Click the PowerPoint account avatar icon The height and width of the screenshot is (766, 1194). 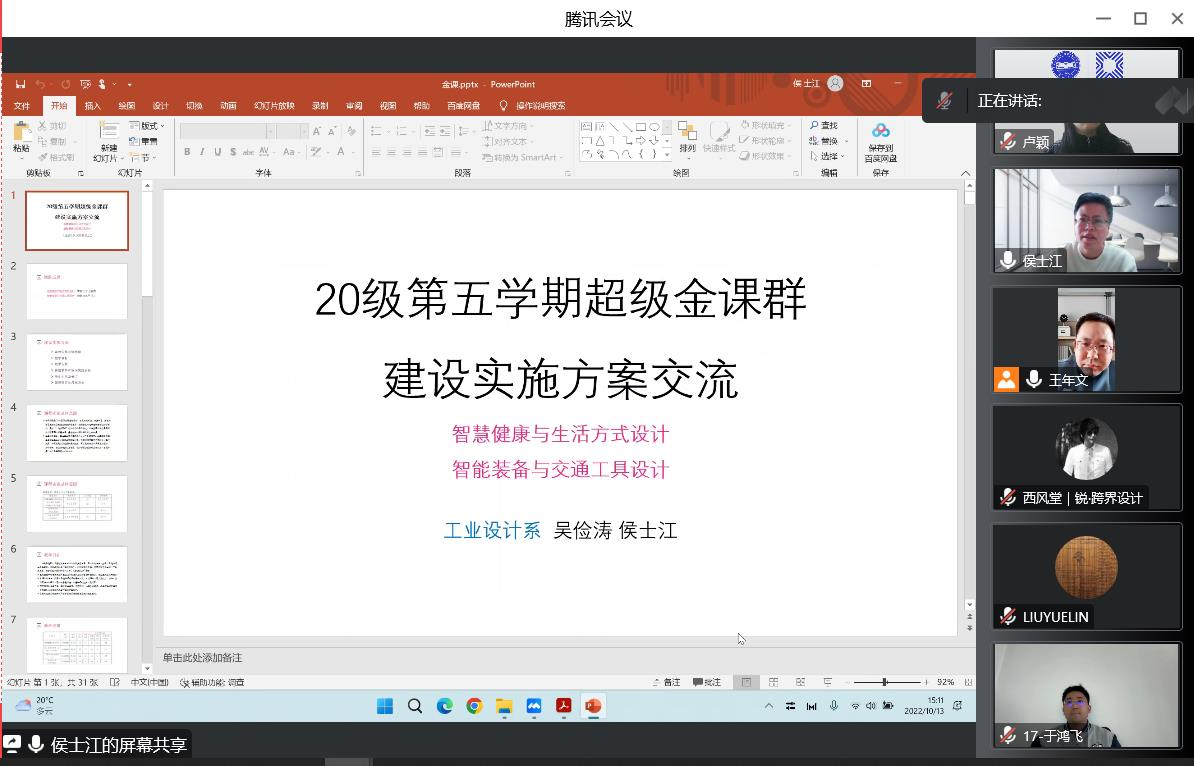point(835,84)
